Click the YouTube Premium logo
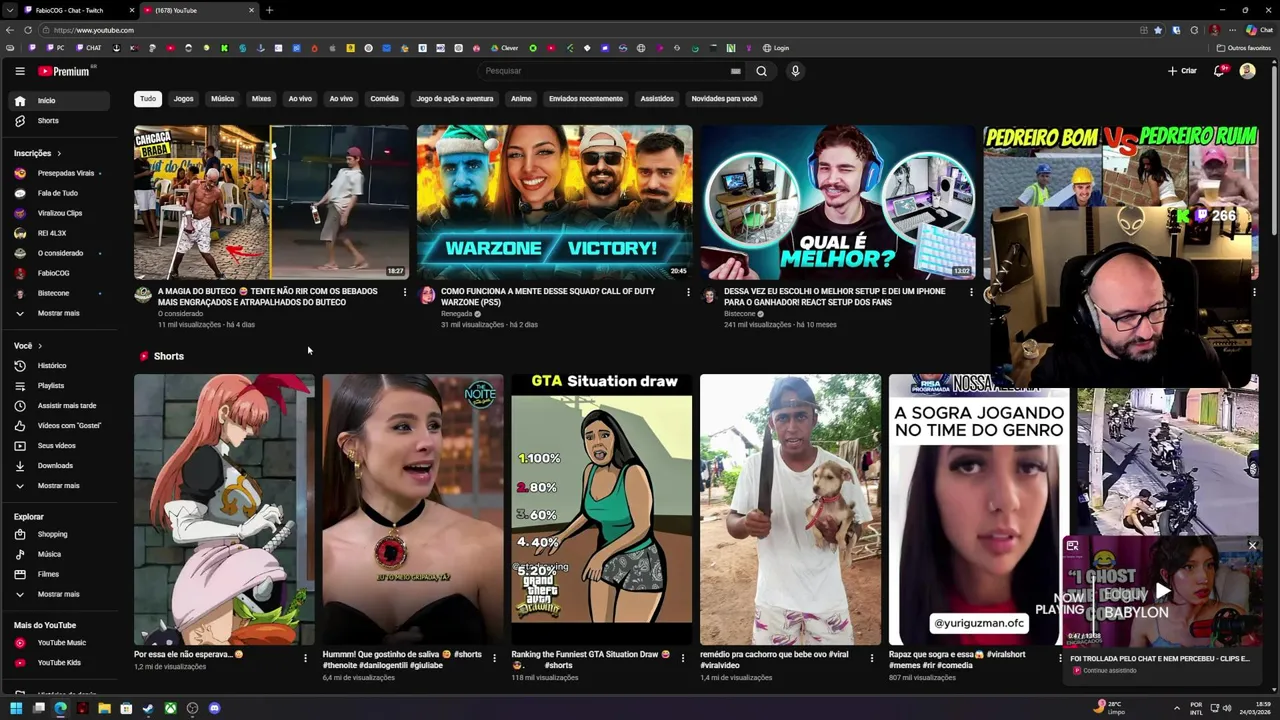The width and height of the screenshot is (1280, 720). coord(64,71)
